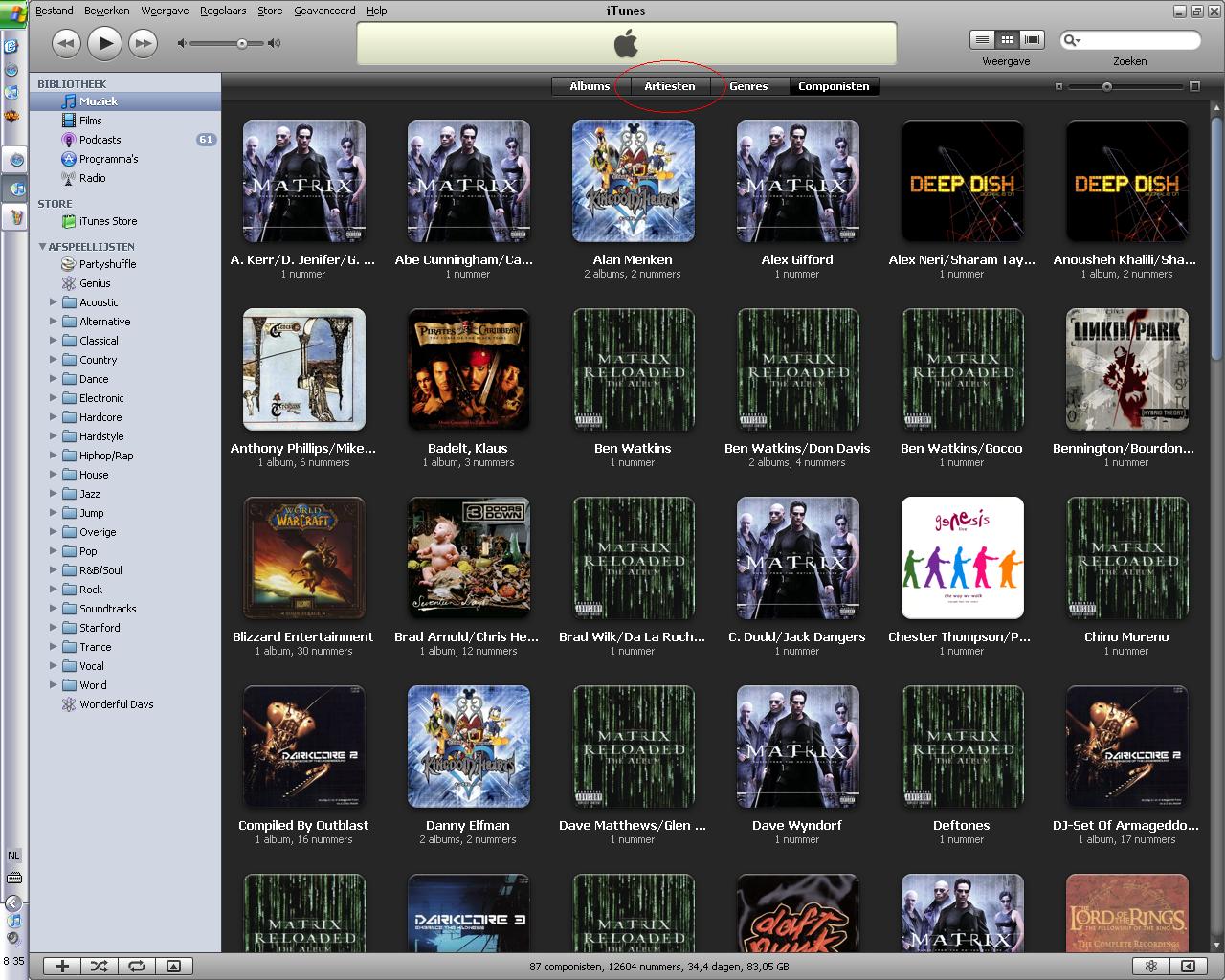Open Podcasts in the sidebar
The height and width of the screenshot is (980, 1225).
pos(125,140)
